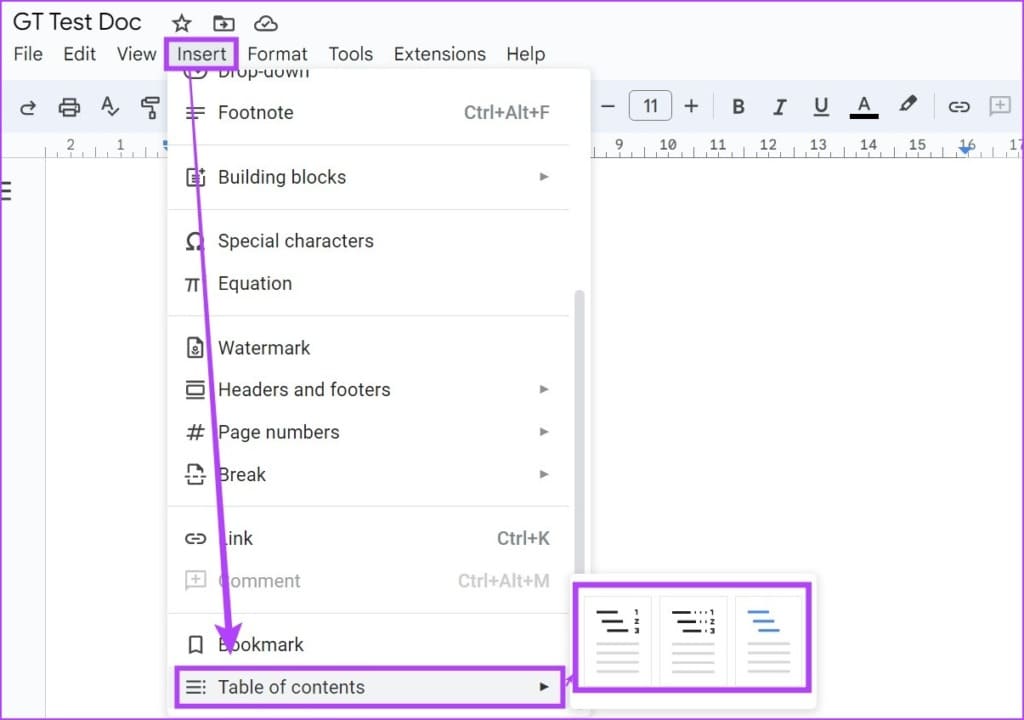Click the move to folder icon
The image size is (1024, 720).
224,23
